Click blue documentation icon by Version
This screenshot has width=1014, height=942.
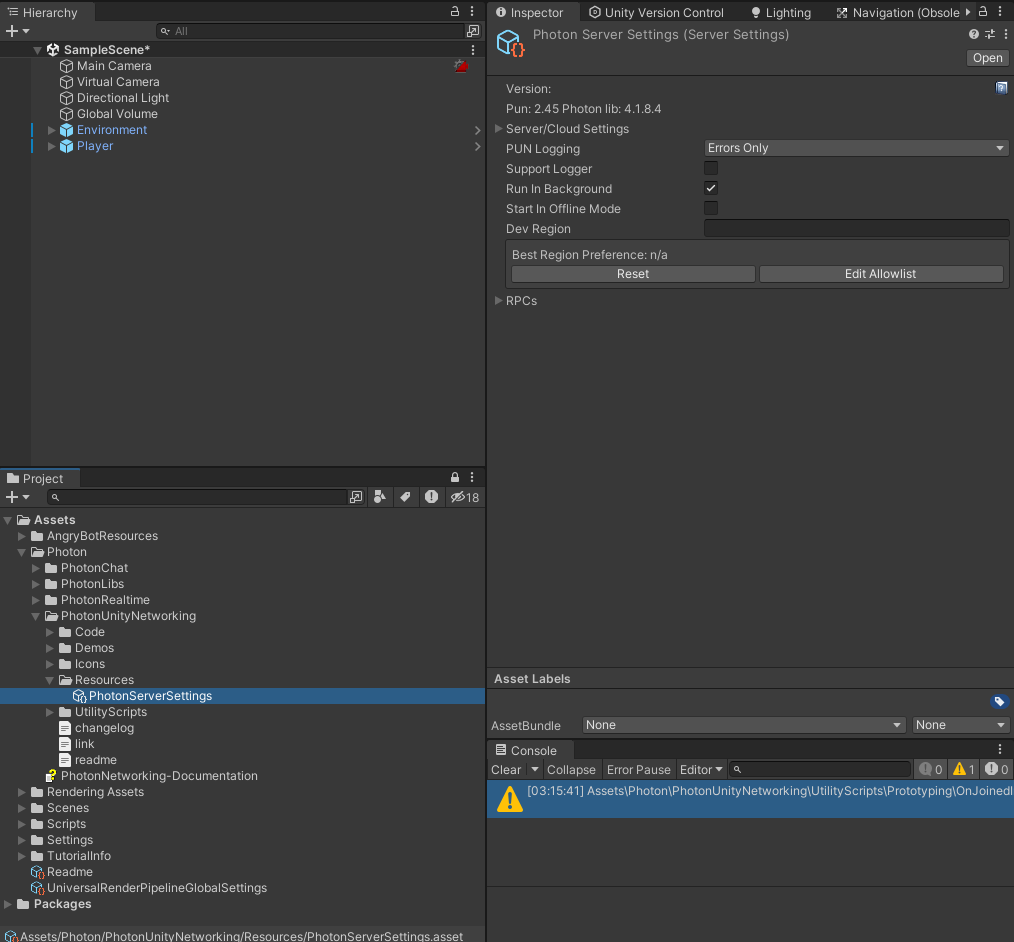[1001, 88]
